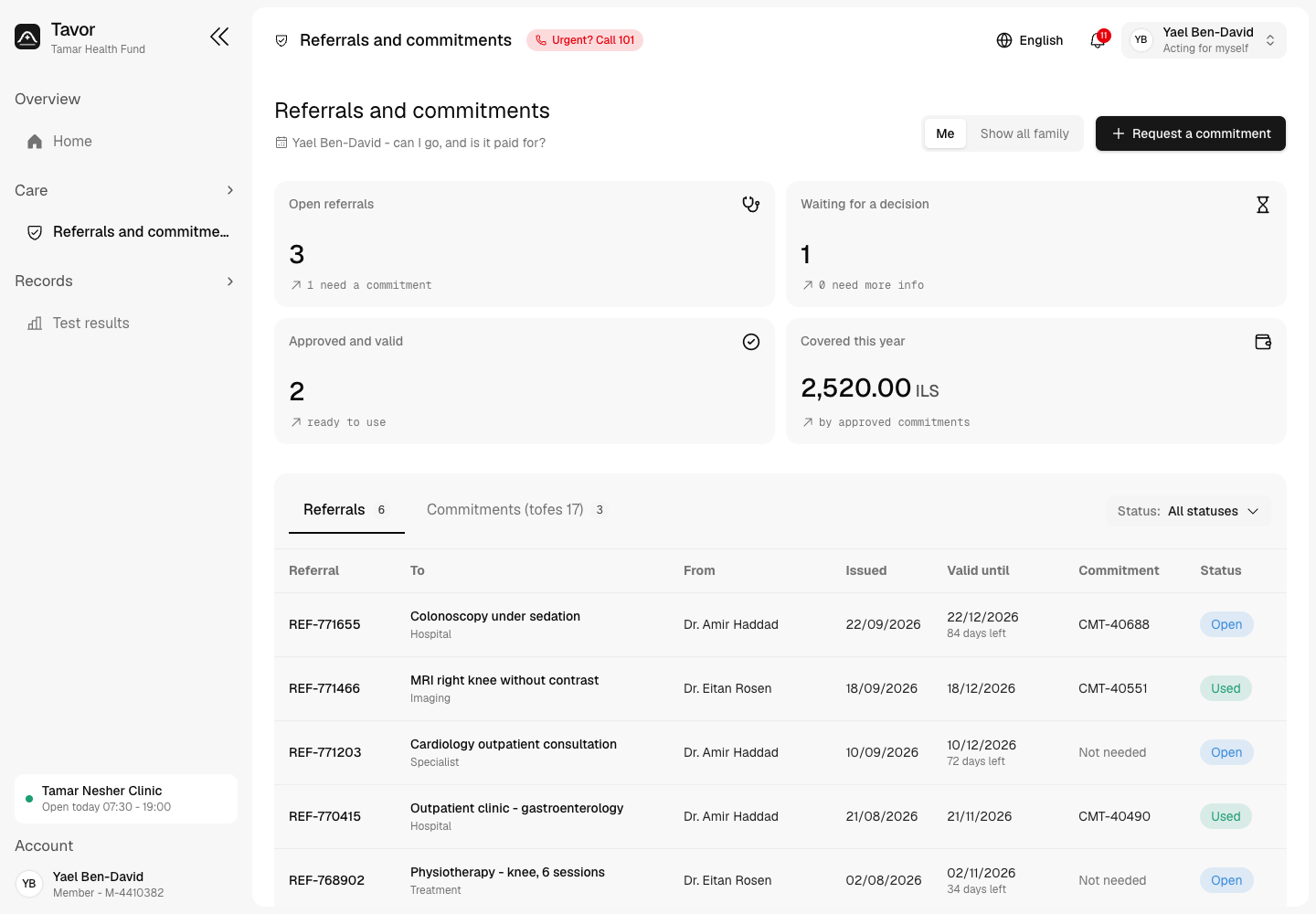Change language via English button
1316x914 pixels.
[x=1030, y=40]
